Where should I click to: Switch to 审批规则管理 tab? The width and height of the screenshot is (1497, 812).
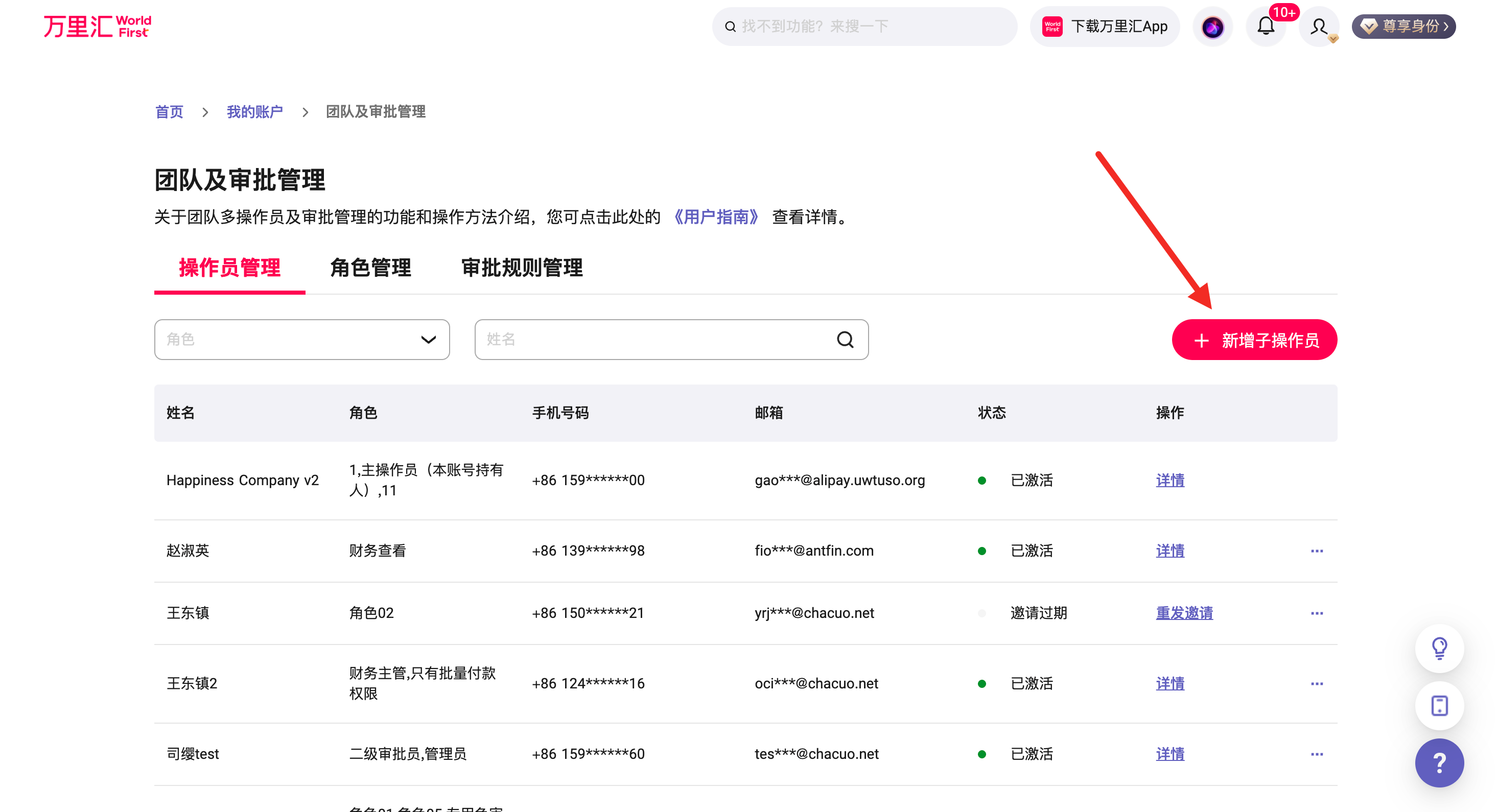click(521, 268)
